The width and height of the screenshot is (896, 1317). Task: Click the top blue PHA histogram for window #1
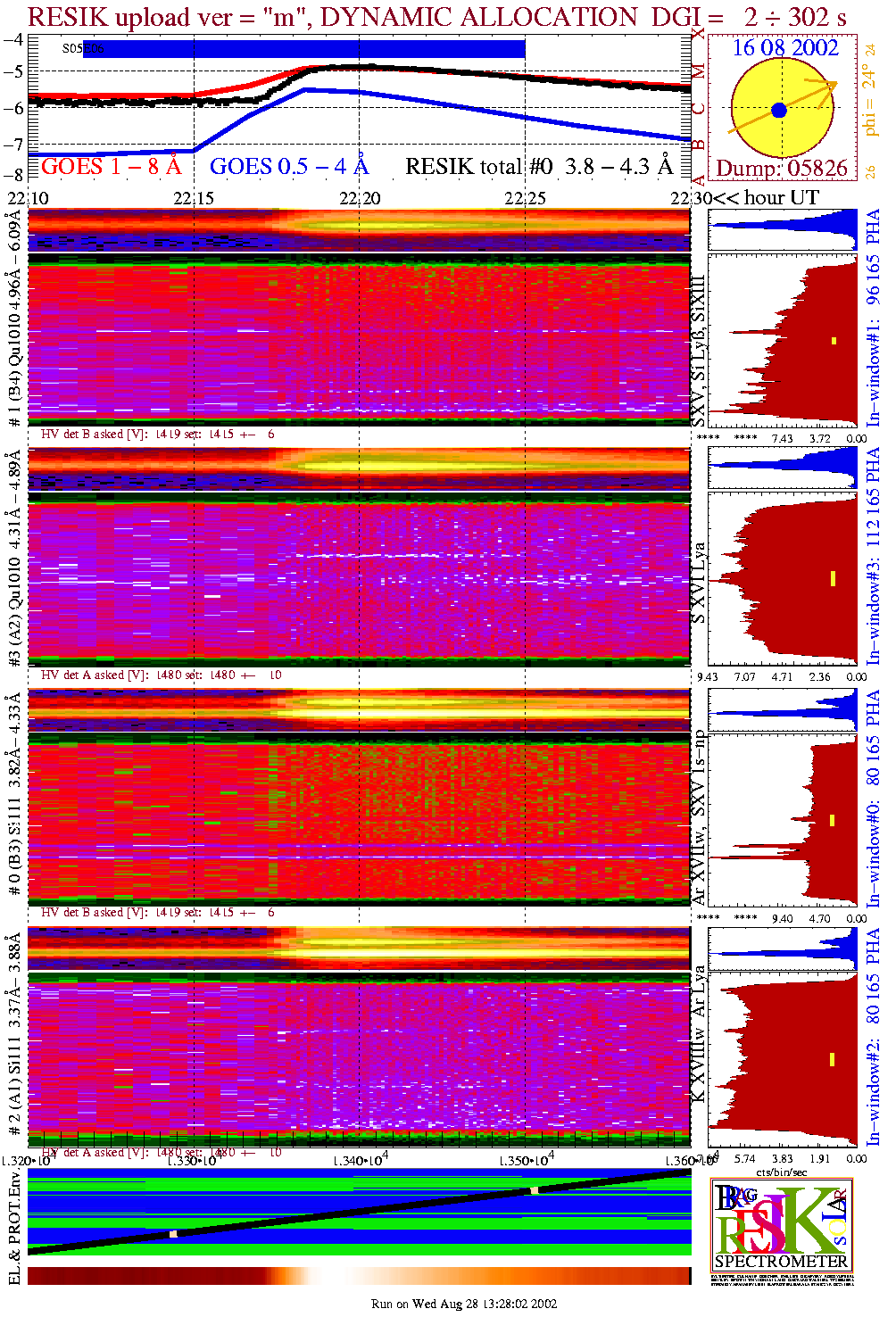784,230
